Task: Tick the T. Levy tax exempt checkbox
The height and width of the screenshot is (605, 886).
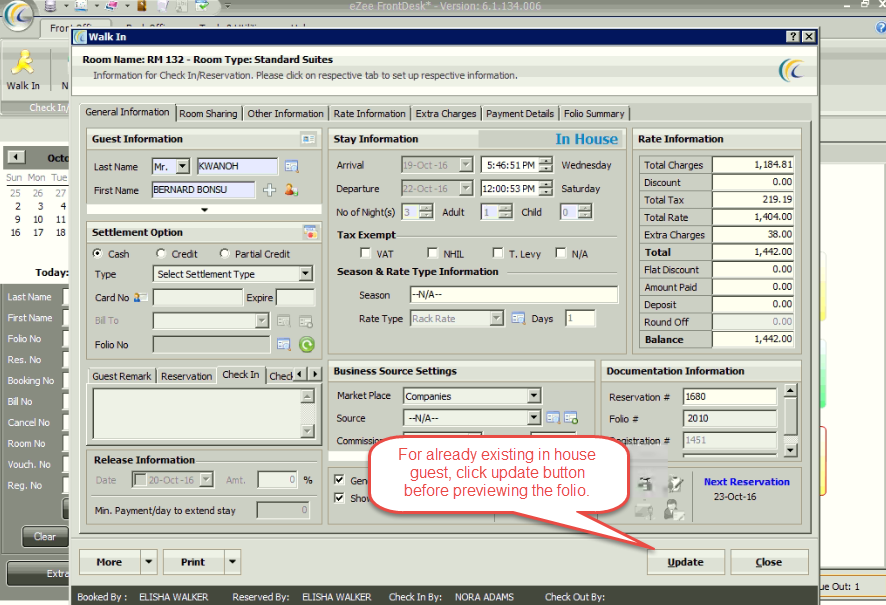Action: tap(497, 254)
